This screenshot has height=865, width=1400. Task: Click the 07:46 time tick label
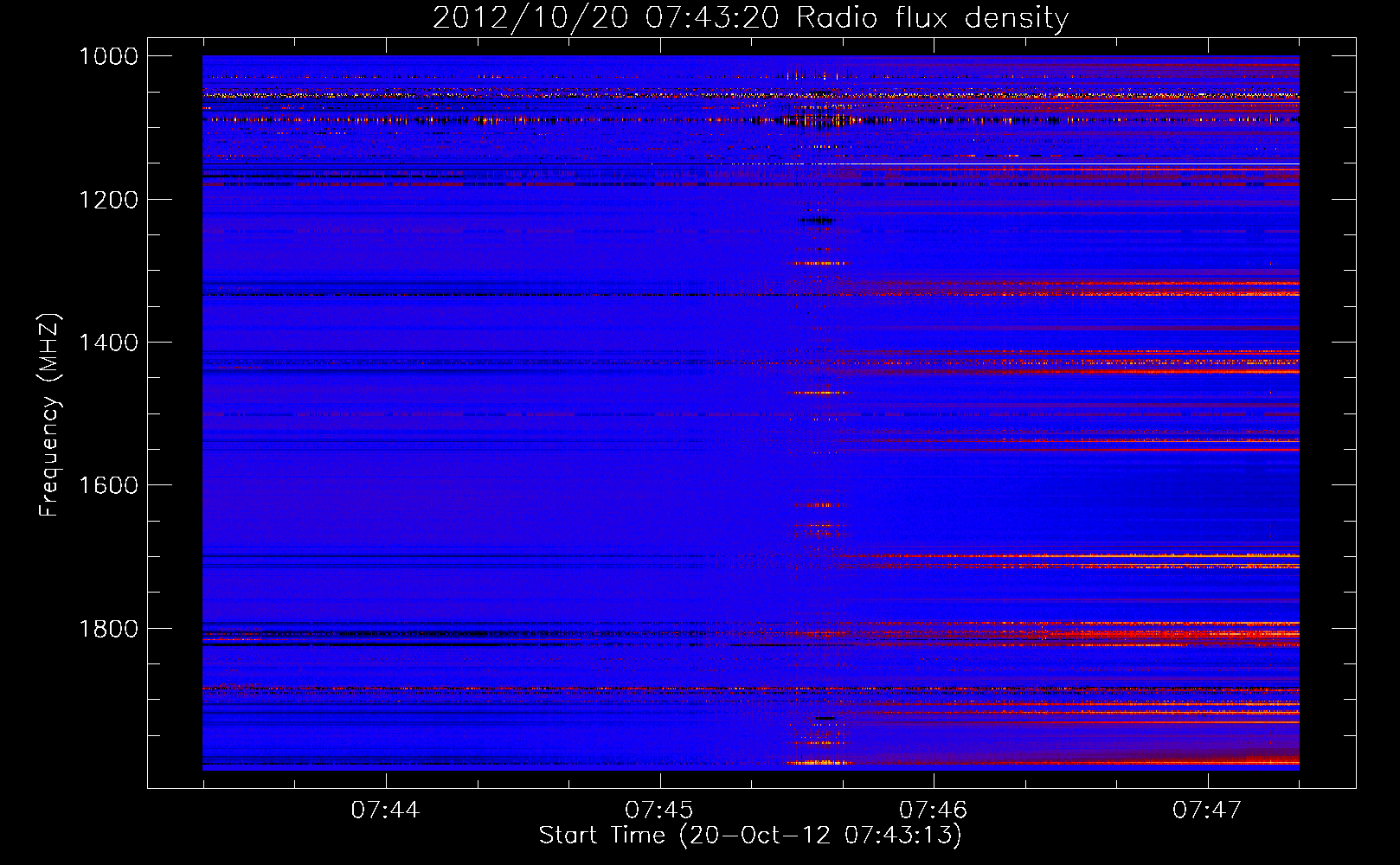(933, 811)
